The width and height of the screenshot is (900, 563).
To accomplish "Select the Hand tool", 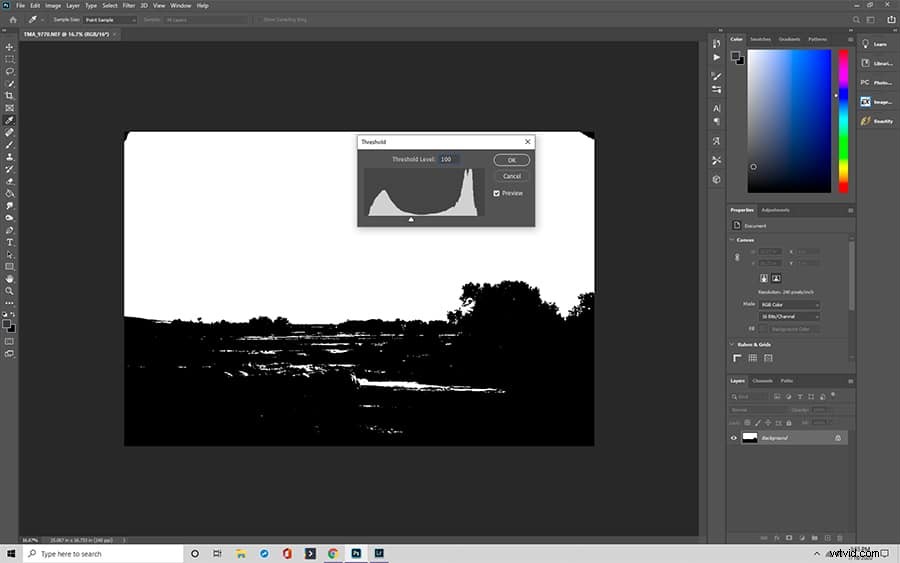I will (9, 279).
